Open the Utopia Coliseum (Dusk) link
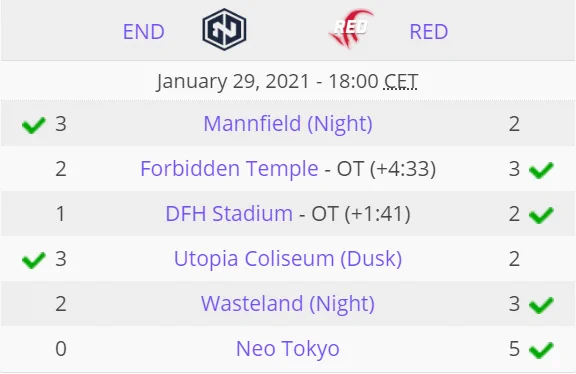The image size is (576, 374). pyautogui.click(x=288, y=259)
